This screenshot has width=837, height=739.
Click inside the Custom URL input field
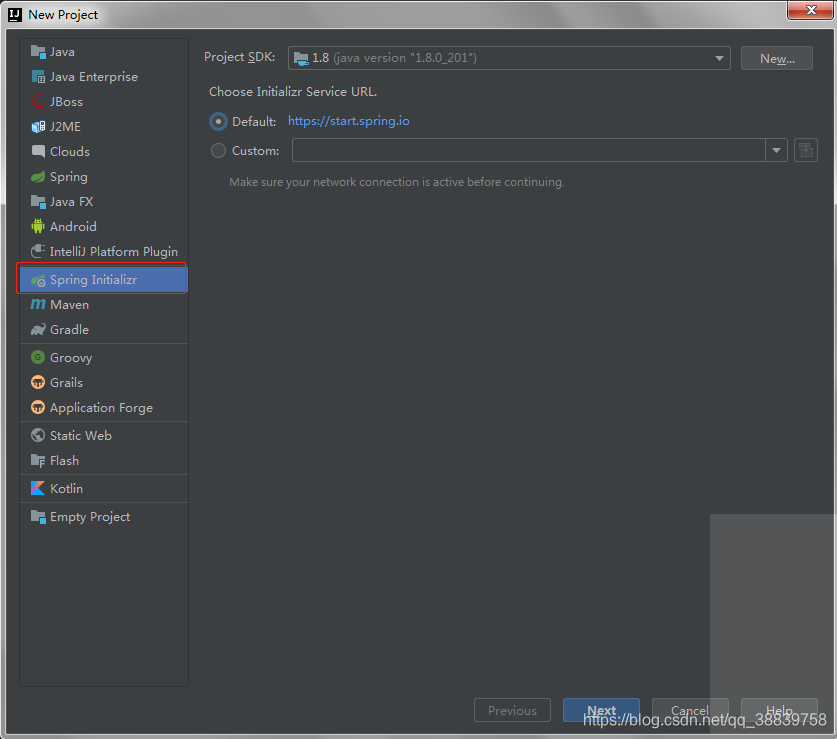click(528, 150)
